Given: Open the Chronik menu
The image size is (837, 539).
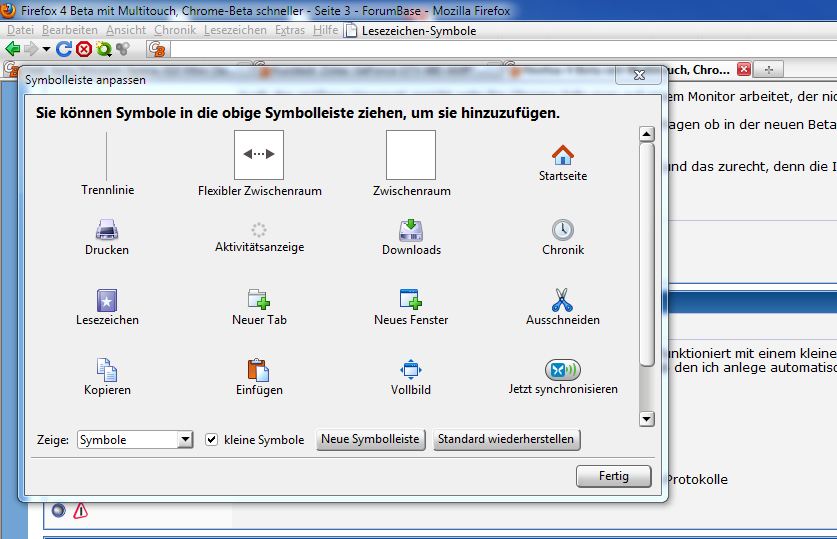Looking at the screenshot, I should 175,30.
